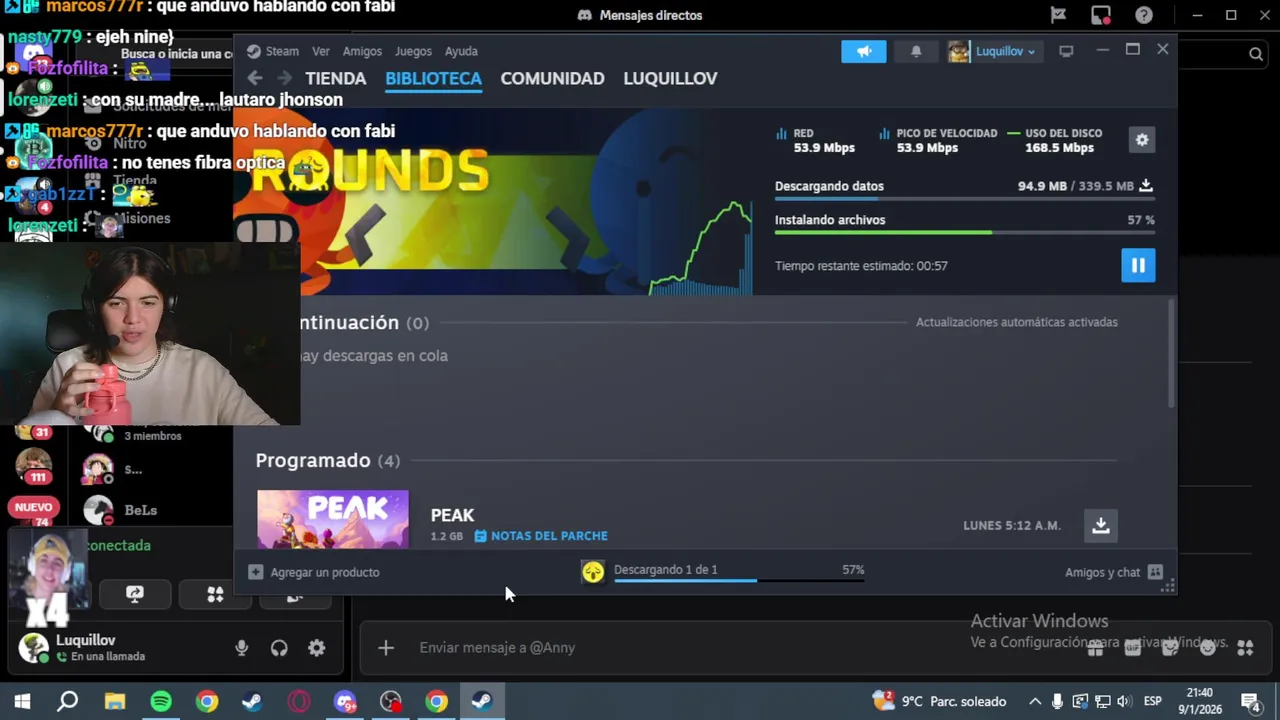Click Discord search magnifier icon
Screen dimensions: 1280x720
tap(1256, 55)
